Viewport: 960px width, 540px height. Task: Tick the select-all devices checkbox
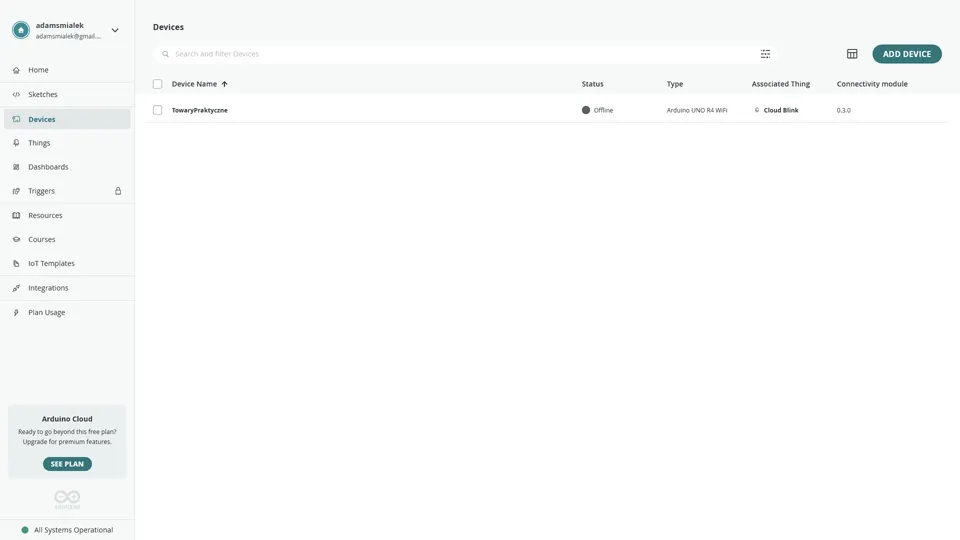[157, 84]
